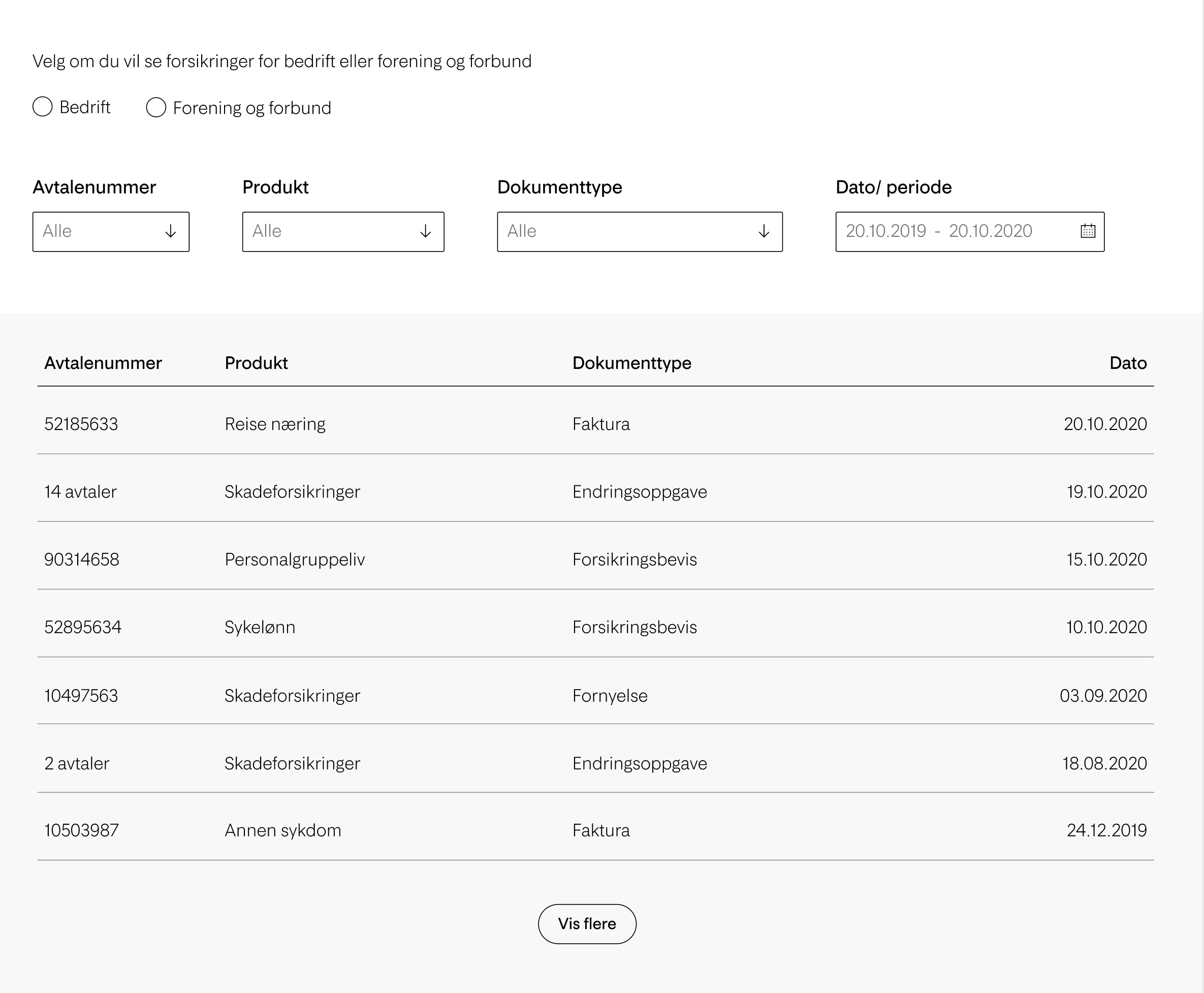Click the date 15.10.2020

(1106, 559)
